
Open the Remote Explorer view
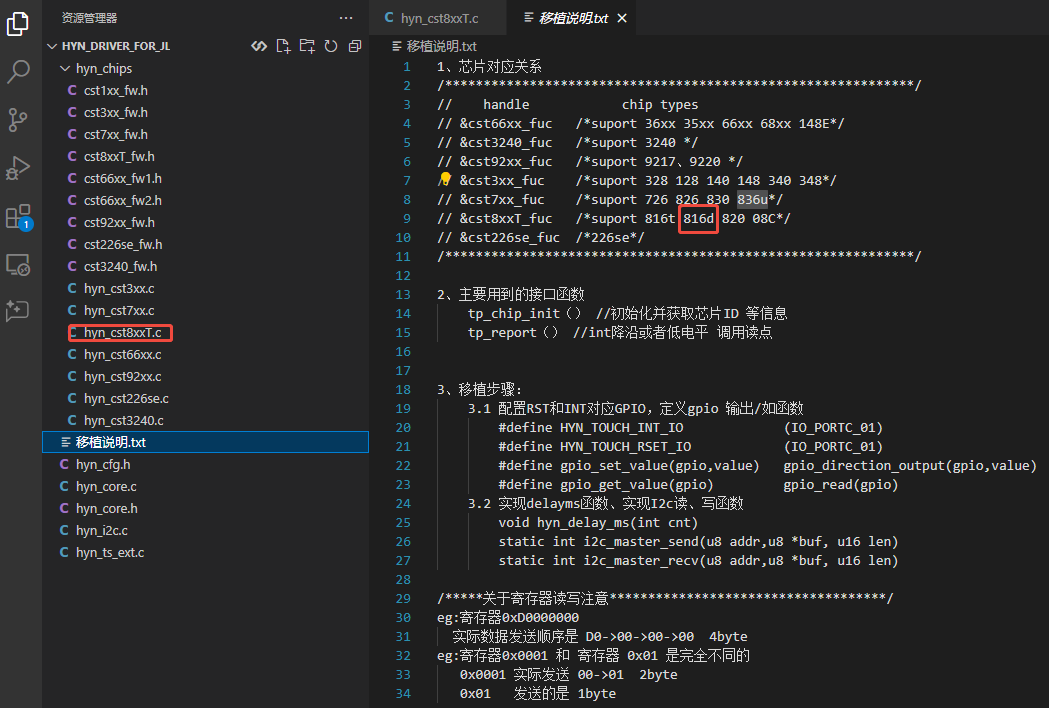coord(18,265)
